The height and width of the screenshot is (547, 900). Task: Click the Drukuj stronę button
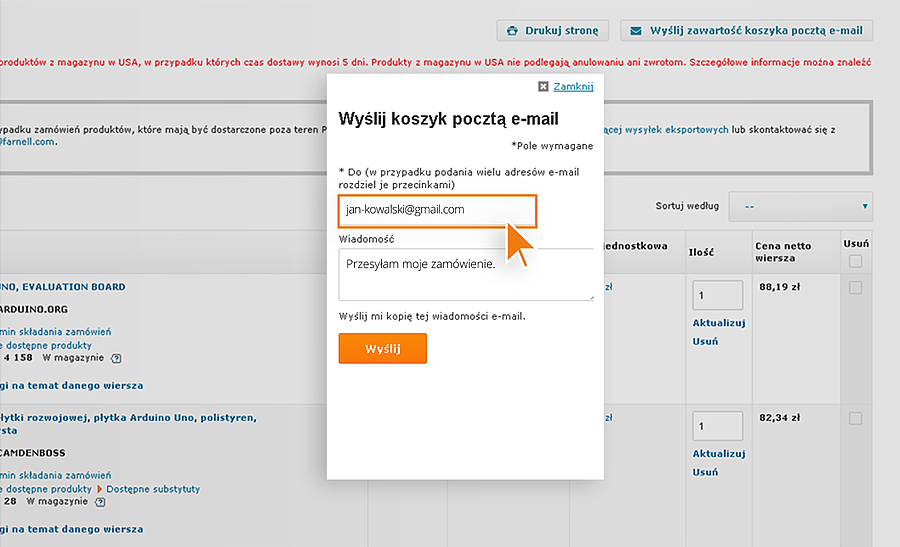point(552,31)
